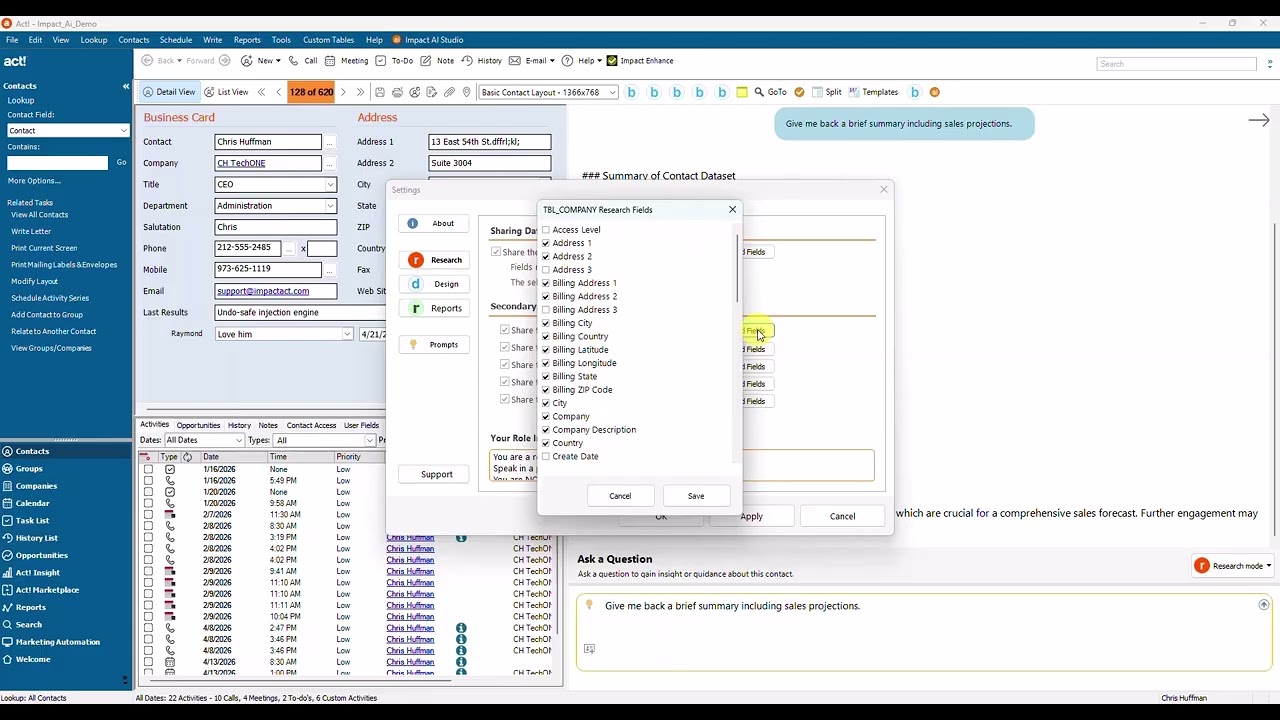Open History from the toolbar
The width and height of the screenshot is (1280, 720).
coord(481,61)
